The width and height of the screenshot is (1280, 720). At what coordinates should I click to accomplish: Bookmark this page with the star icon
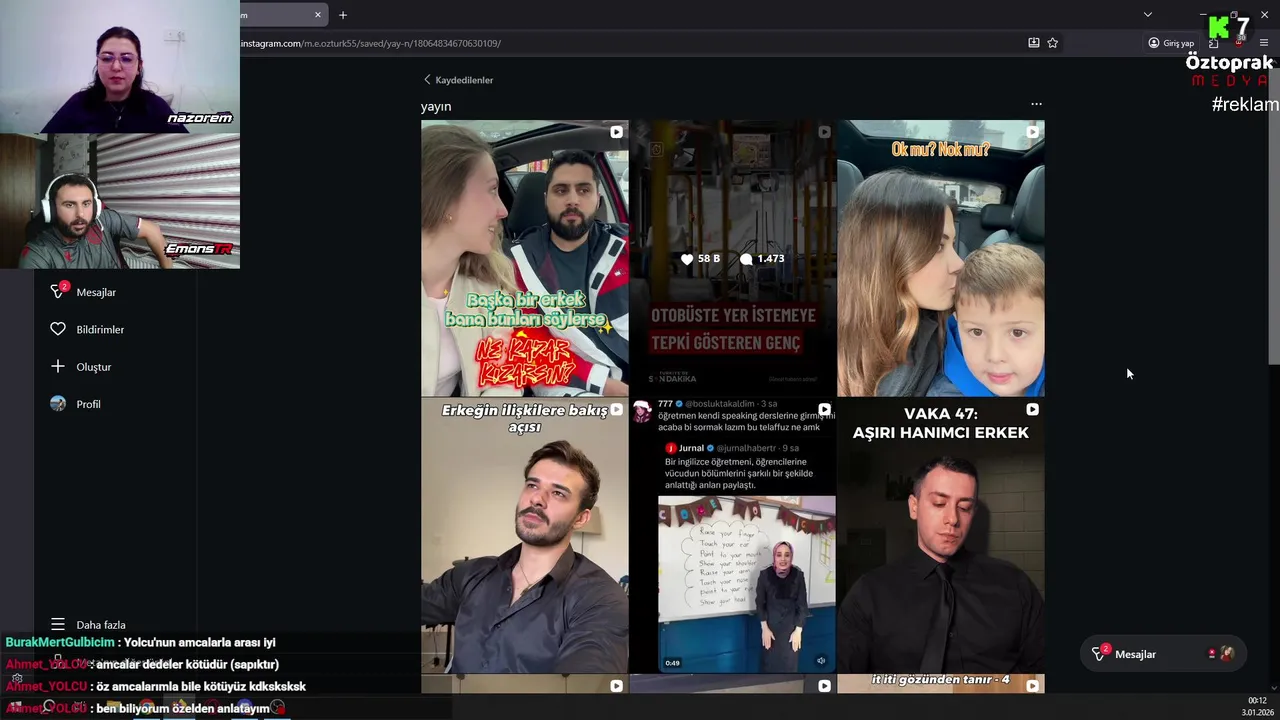(1053, 43)
